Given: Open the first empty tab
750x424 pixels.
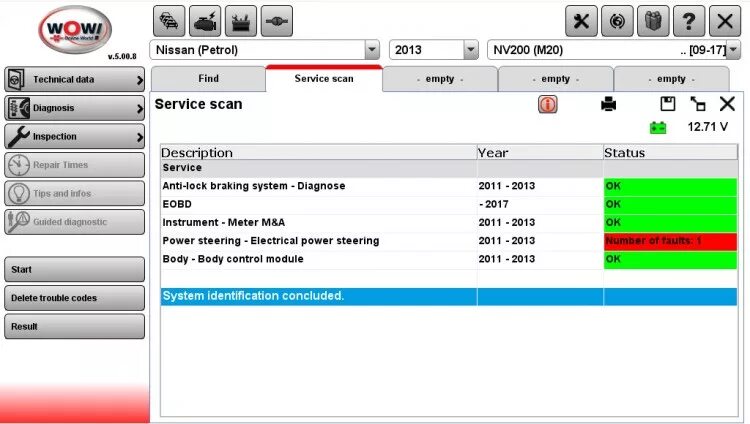Looking at the screenshot, I should (x=440, y=79).
